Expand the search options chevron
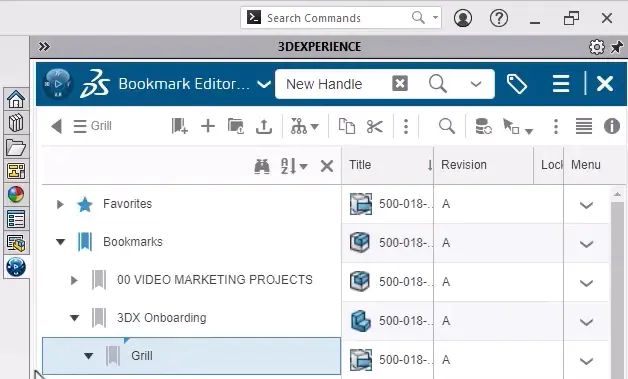The width and height of the screenshot is (628, 379). click(x=476, y=84)
